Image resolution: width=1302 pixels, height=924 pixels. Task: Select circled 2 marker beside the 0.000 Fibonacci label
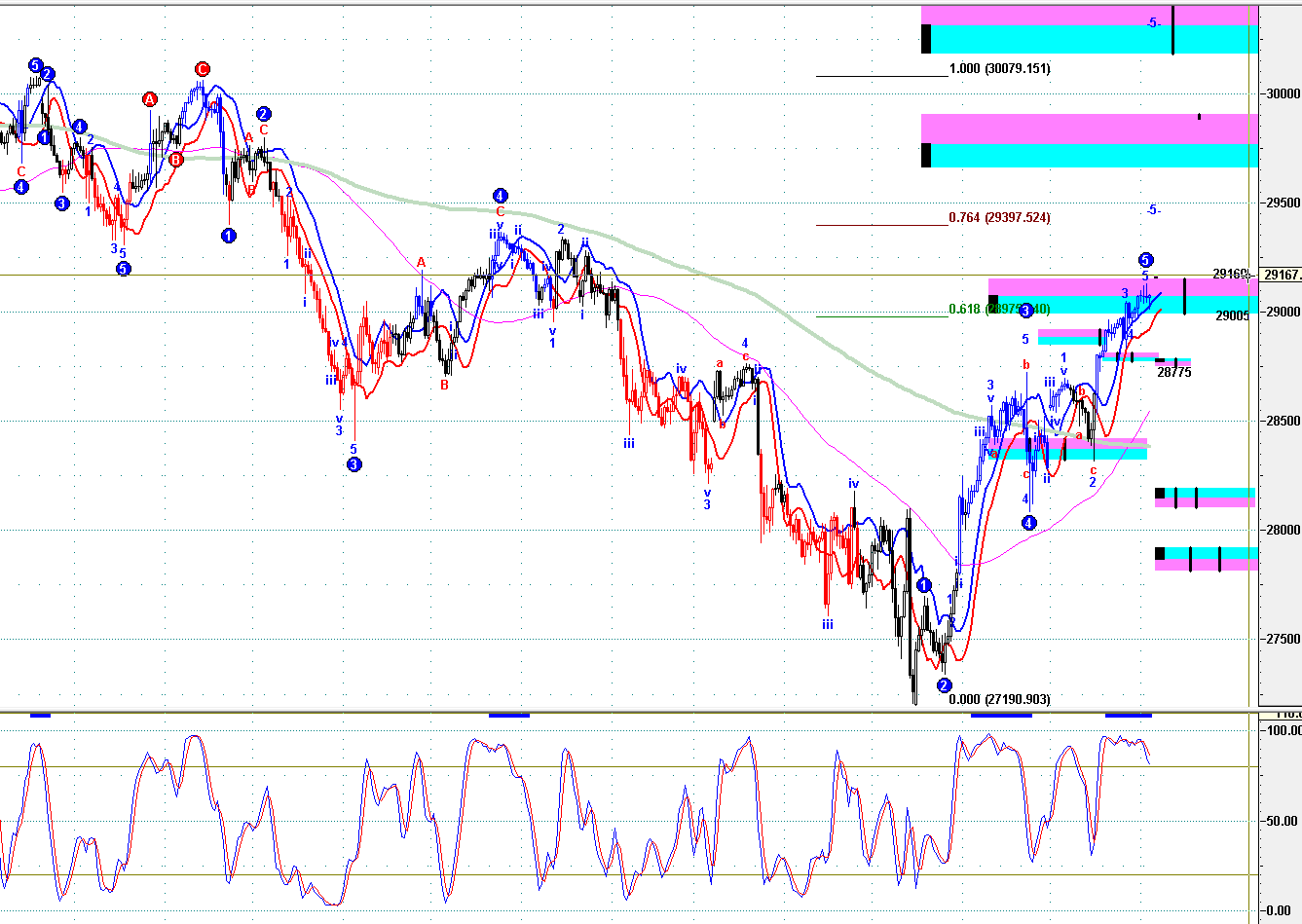[944, 685]
